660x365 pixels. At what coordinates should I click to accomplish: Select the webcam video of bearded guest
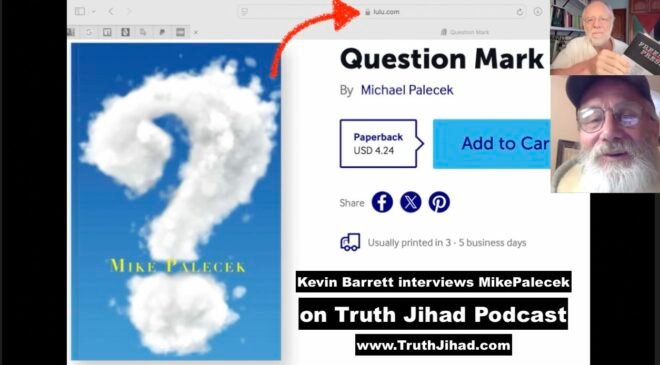(605, 134)
